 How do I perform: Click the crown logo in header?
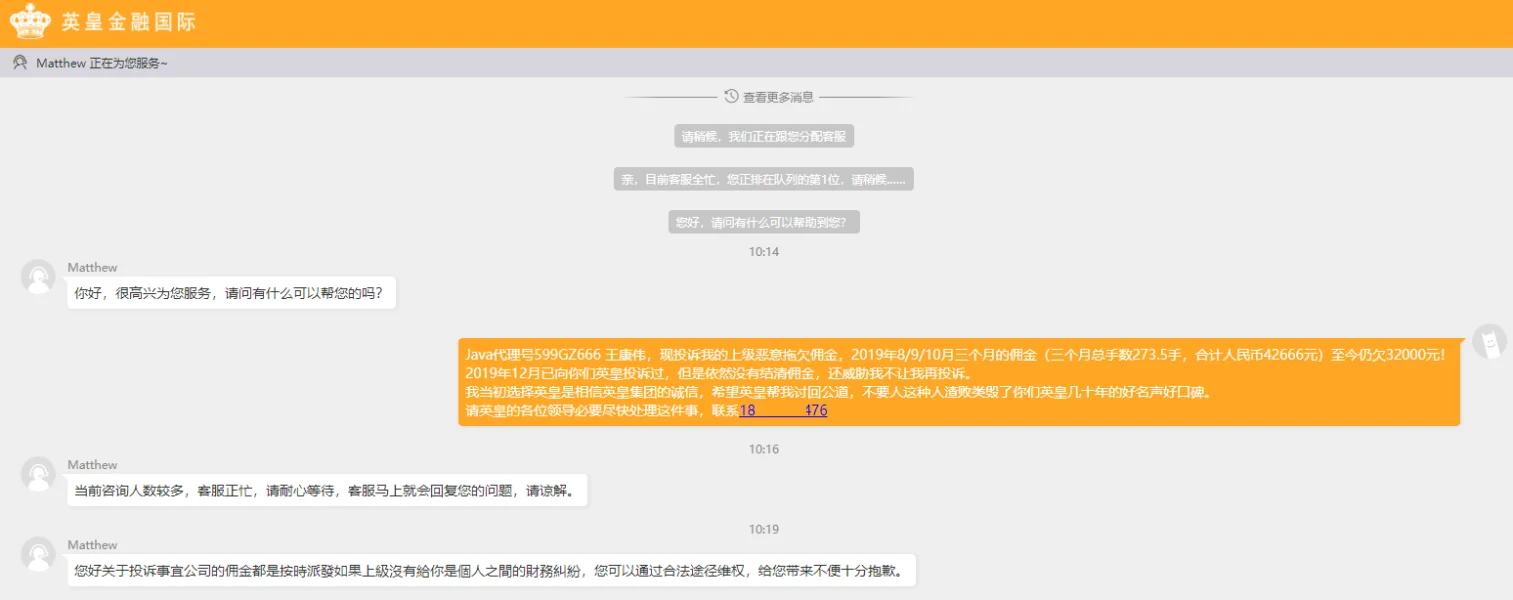(x=30, y=22)
